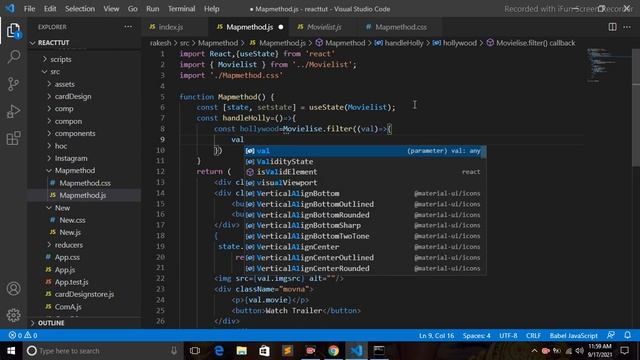This screenshot has height=360, width=640.
Task: Switch to the Movielist.js tab
Action: click(324, 27)
